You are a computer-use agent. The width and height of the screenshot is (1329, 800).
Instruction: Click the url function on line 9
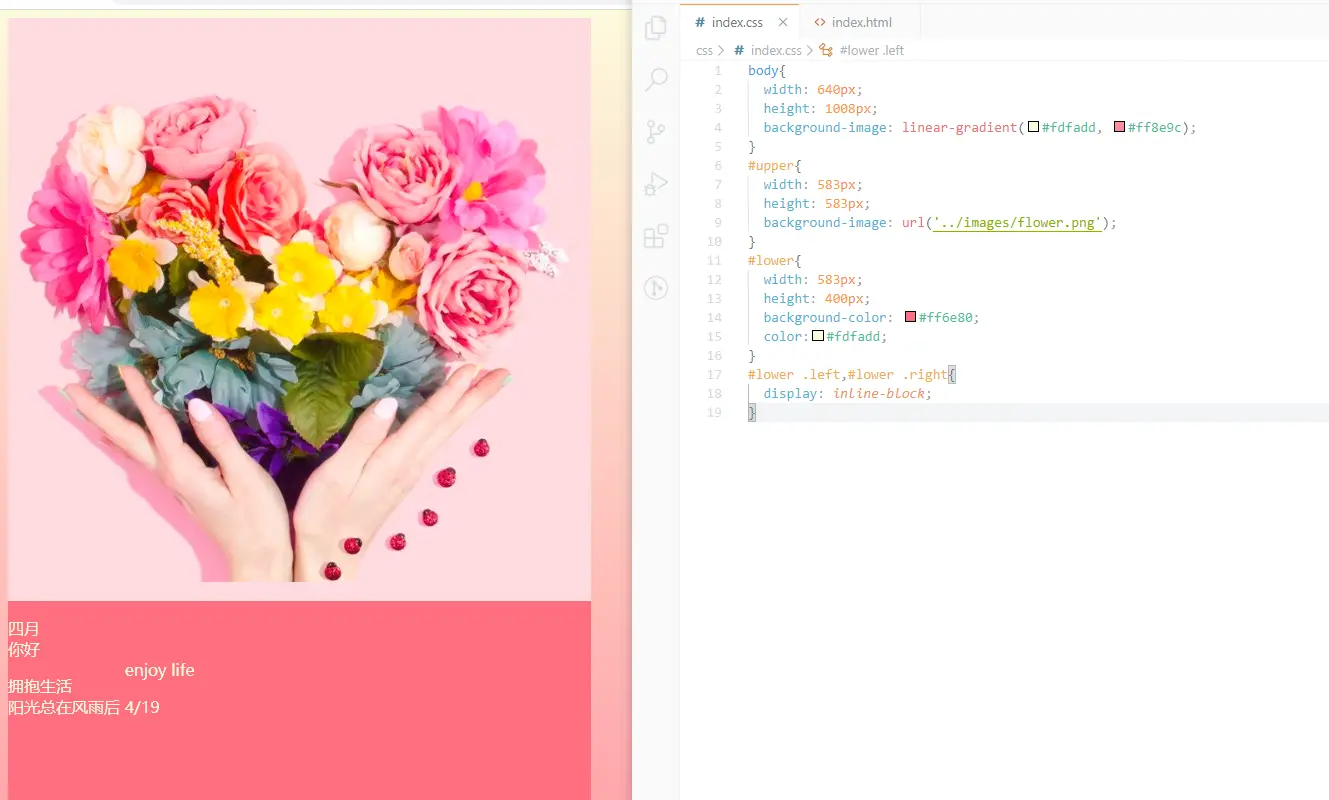(913, 223)
